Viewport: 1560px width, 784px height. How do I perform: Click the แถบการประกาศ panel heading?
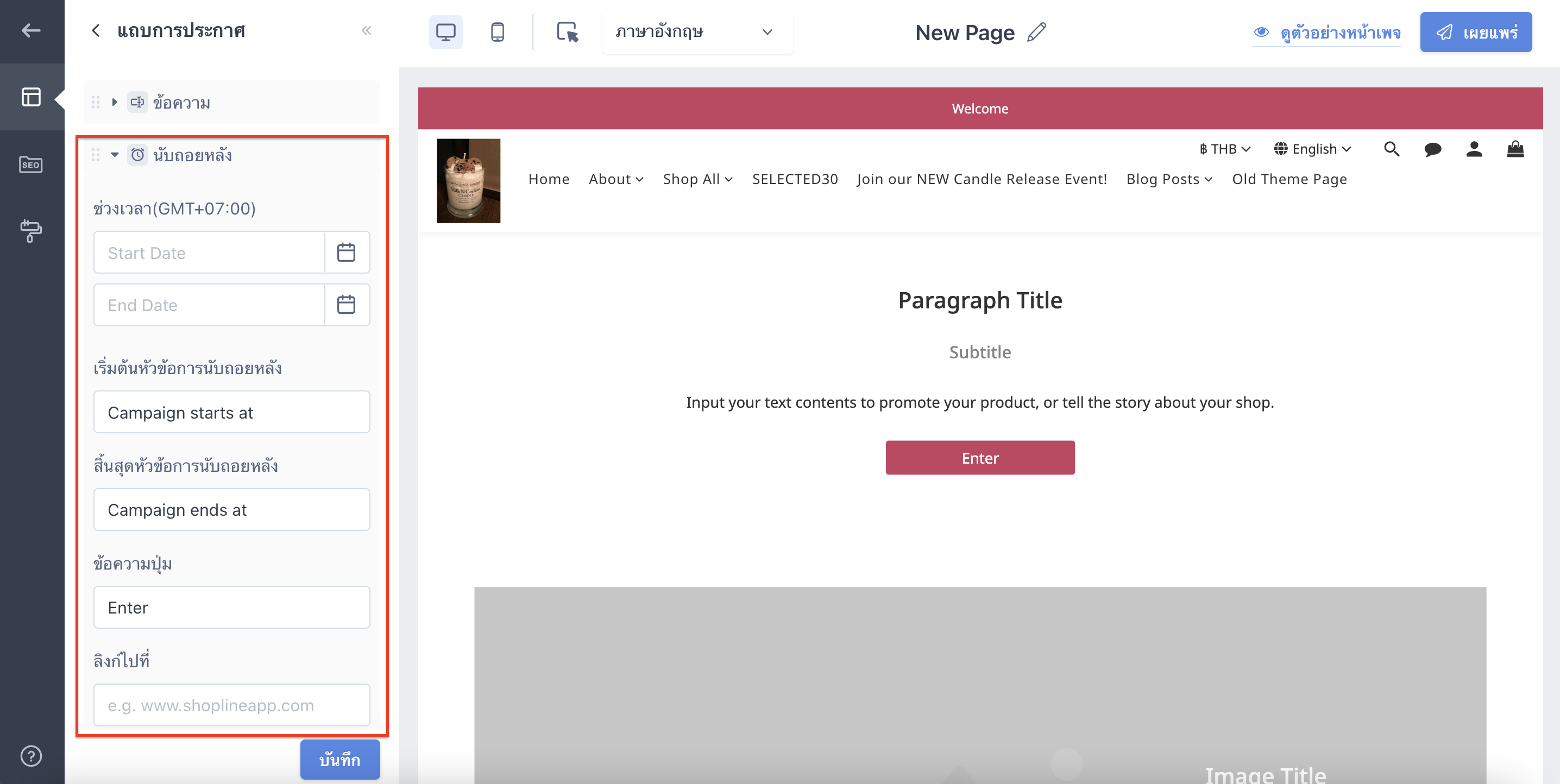tap(181, 30)
